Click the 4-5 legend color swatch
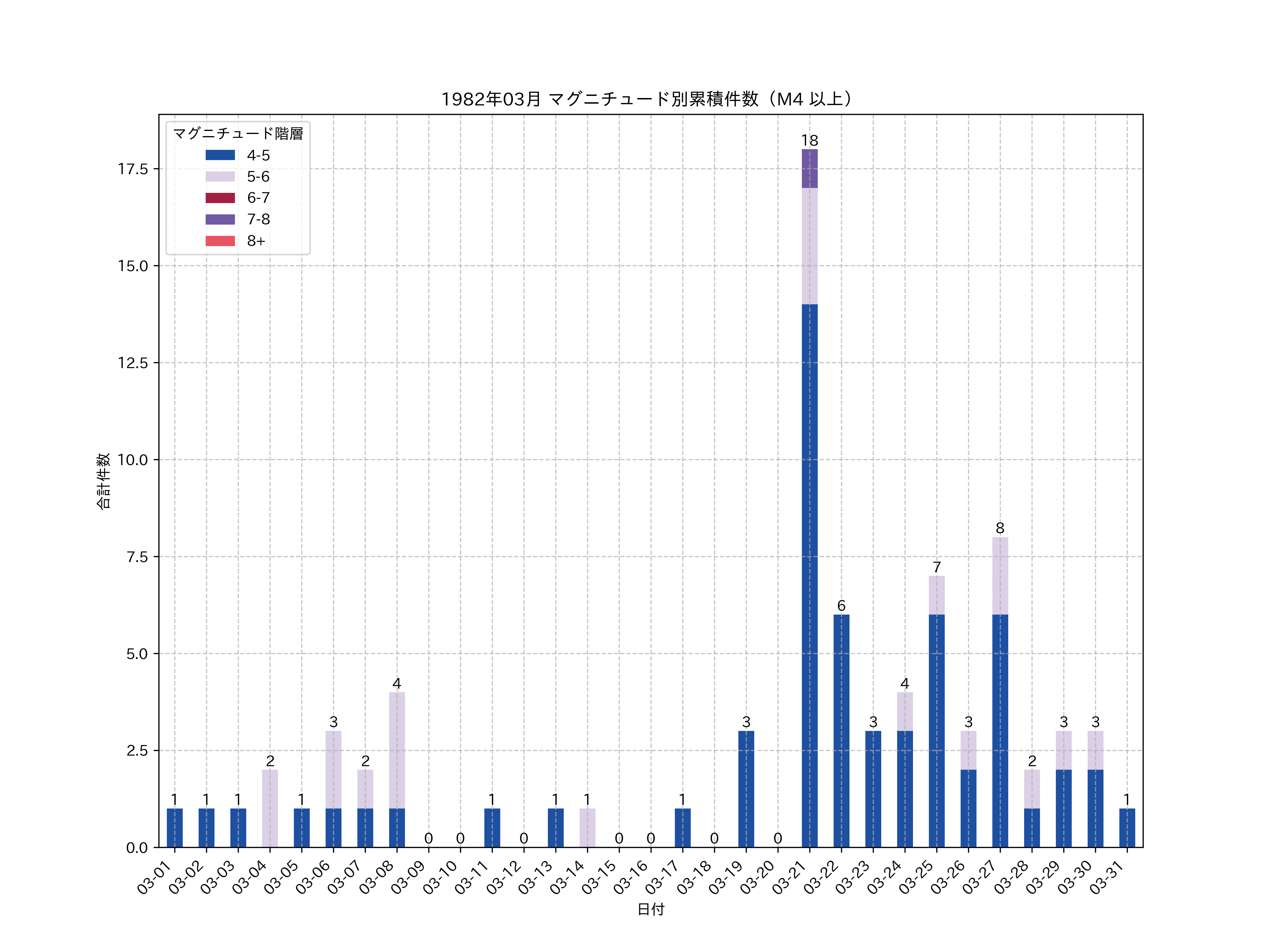 tap(220, 155)
